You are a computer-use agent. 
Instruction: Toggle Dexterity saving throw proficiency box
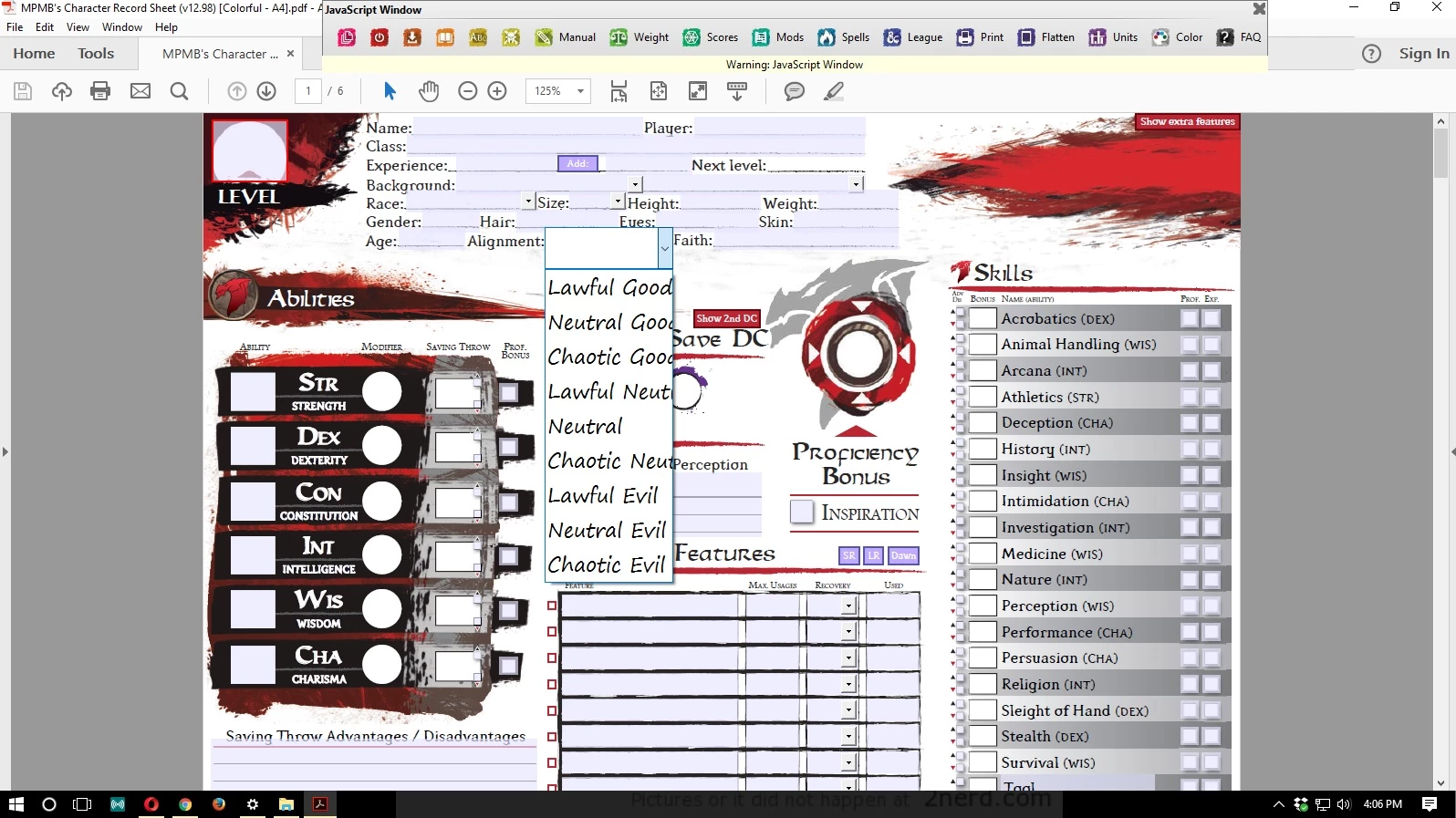pyautogui.click(x=508, y=447)
